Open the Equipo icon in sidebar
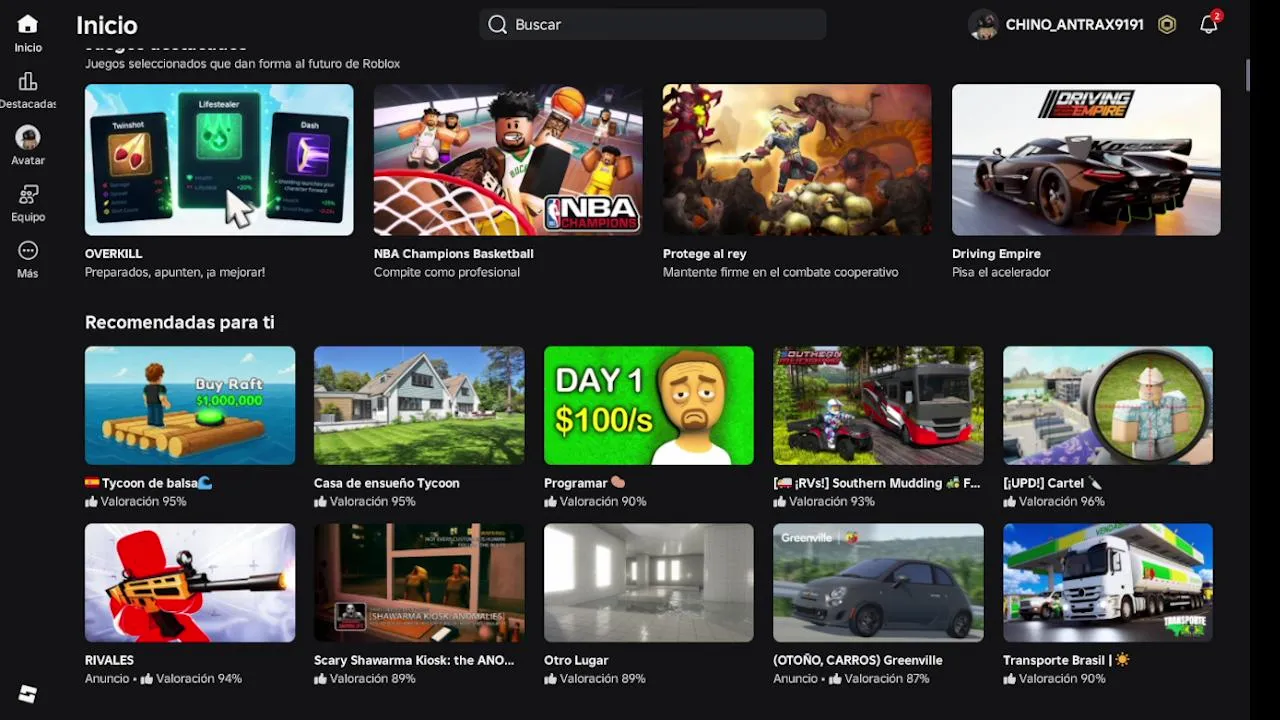 point(28,194)
